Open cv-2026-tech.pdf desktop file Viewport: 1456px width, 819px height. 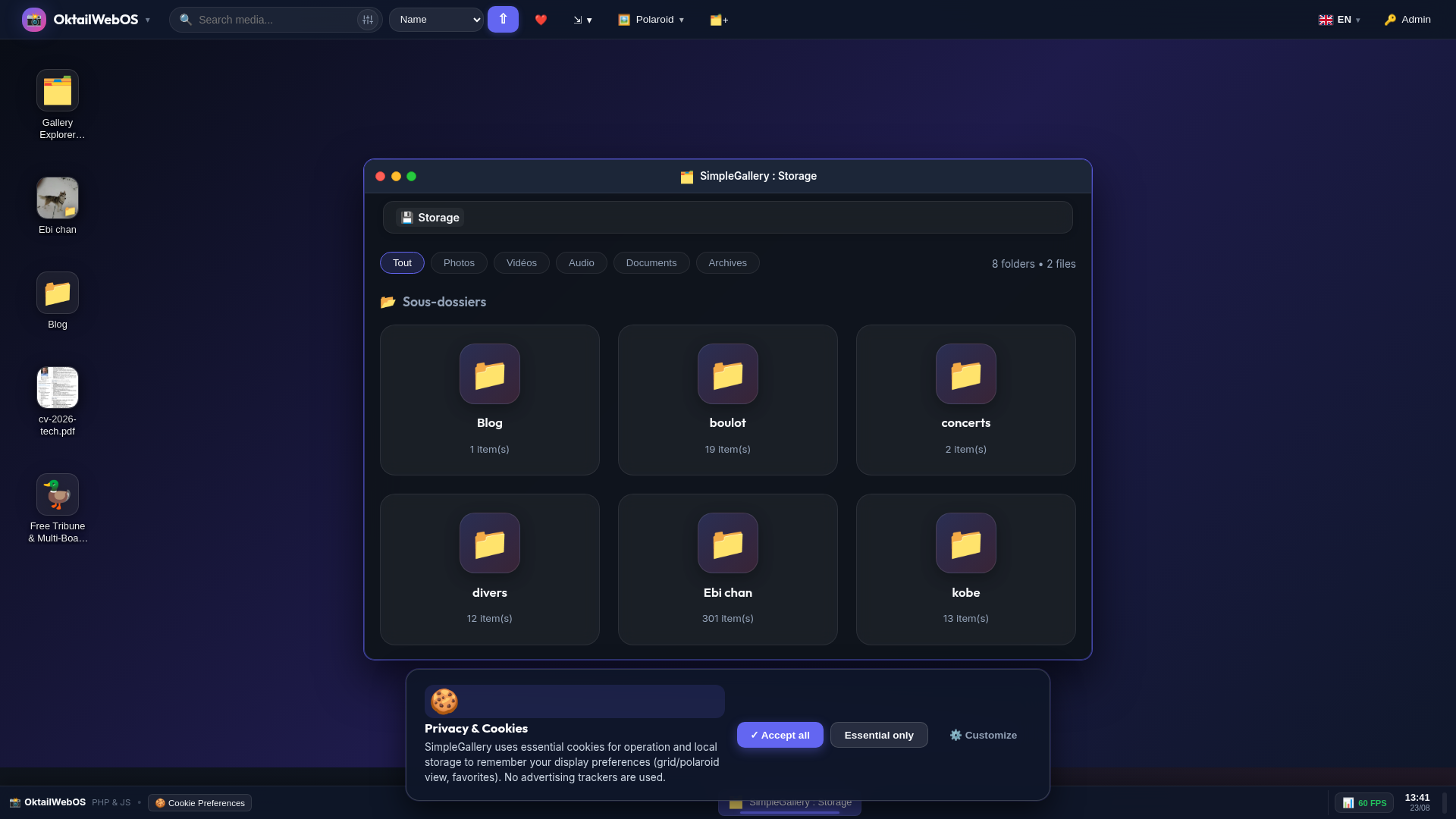coord(58,388)
